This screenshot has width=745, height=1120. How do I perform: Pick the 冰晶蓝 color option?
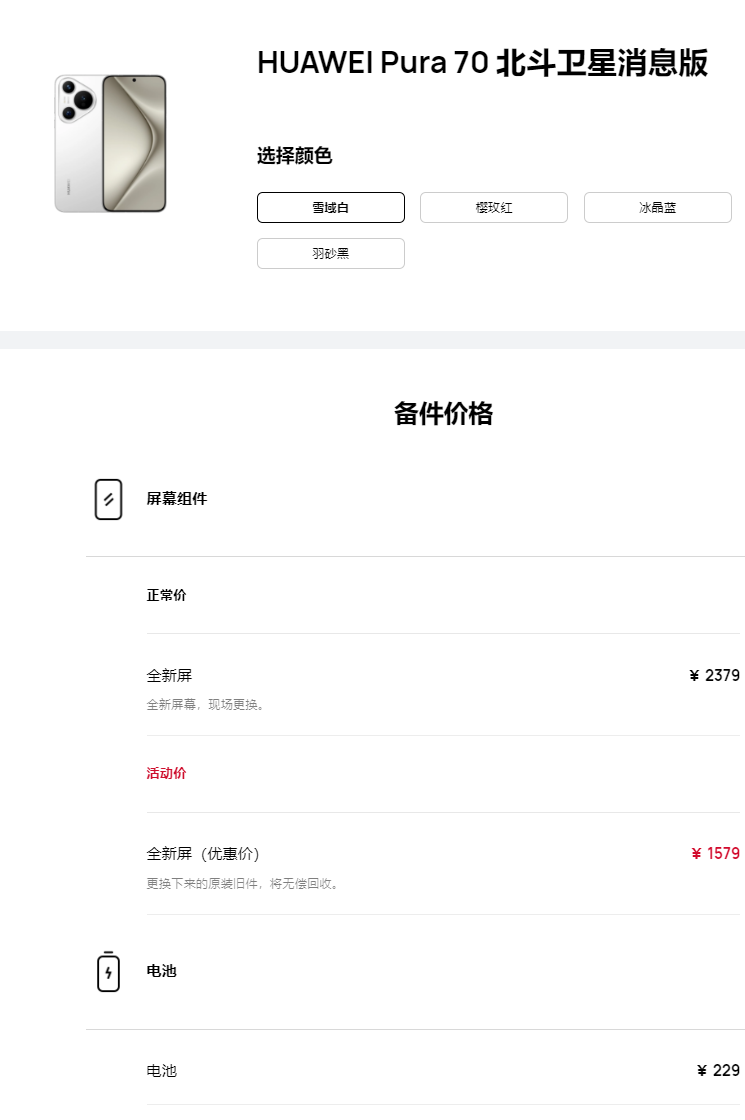pos(657,207)
